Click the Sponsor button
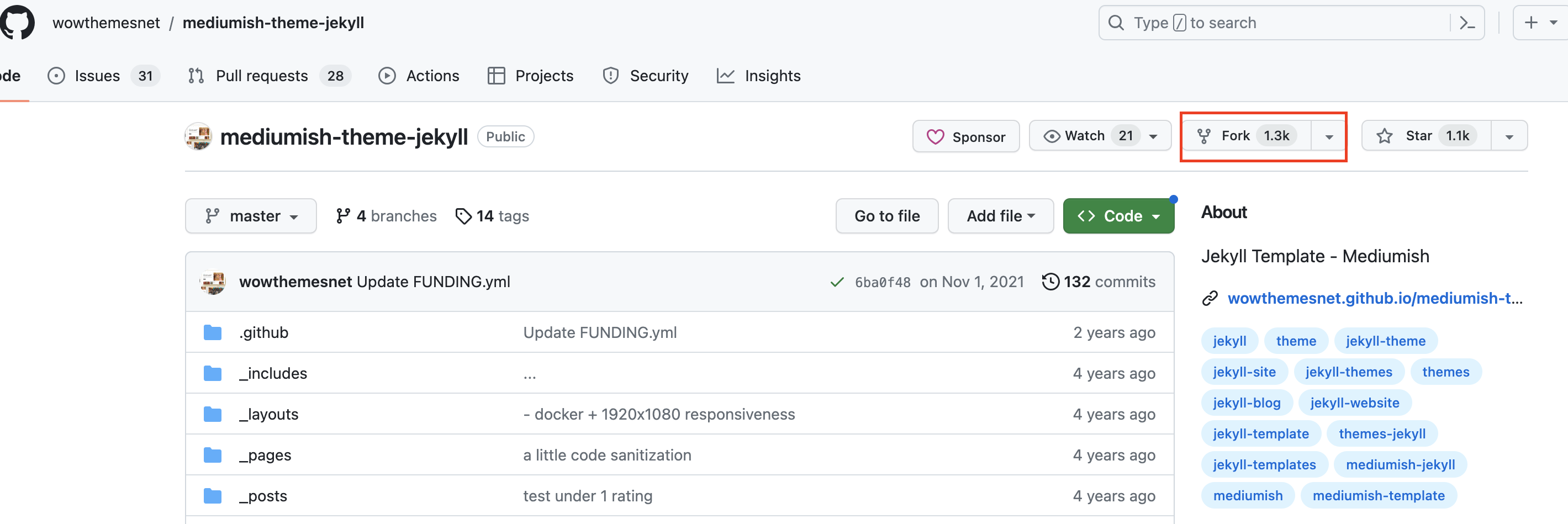1568x524 pixels. (965, 137)
